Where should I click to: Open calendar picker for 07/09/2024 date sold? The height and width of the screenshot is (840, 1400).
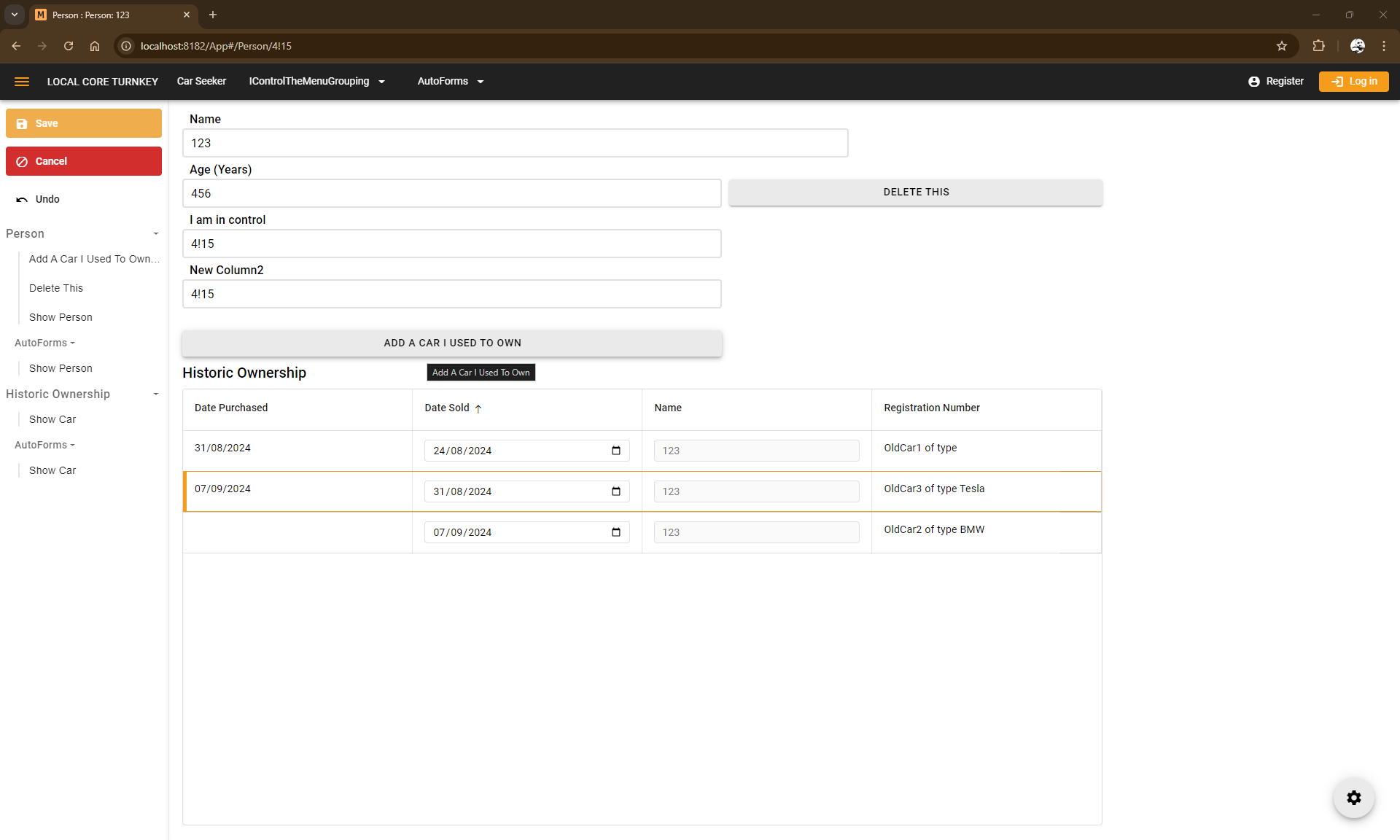click(x=616, y=532)
